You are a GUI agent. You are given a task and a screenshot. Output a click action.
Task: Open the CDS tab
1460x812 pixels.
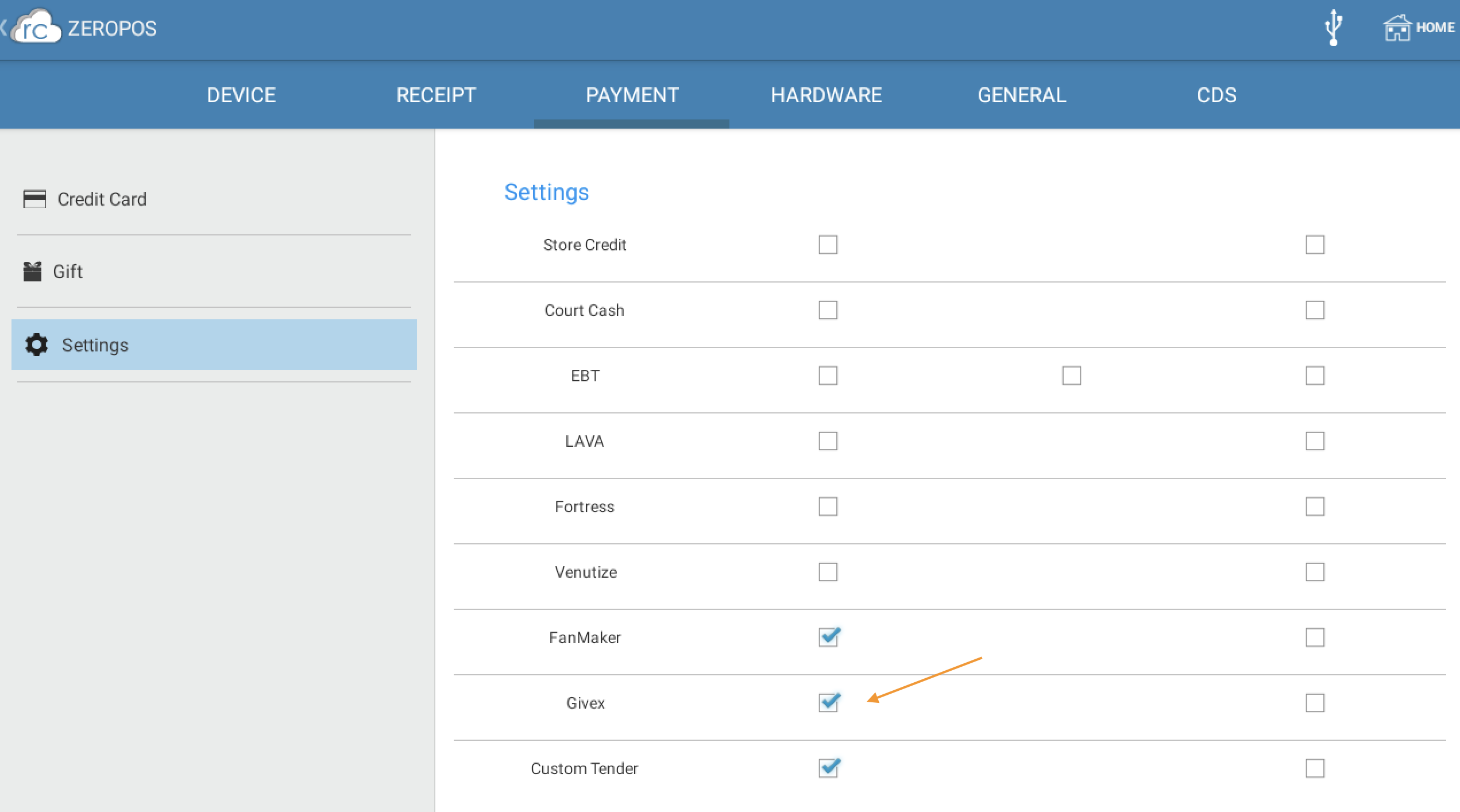click(1216, 95)
